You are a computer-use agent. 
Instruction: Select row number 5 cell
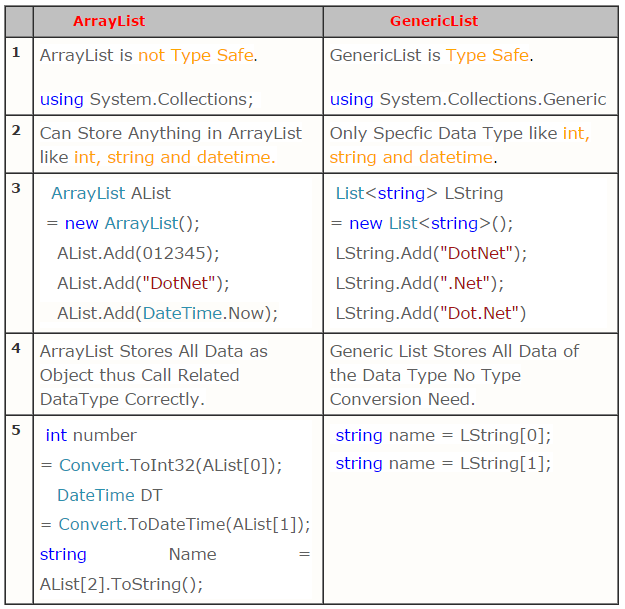17,431
